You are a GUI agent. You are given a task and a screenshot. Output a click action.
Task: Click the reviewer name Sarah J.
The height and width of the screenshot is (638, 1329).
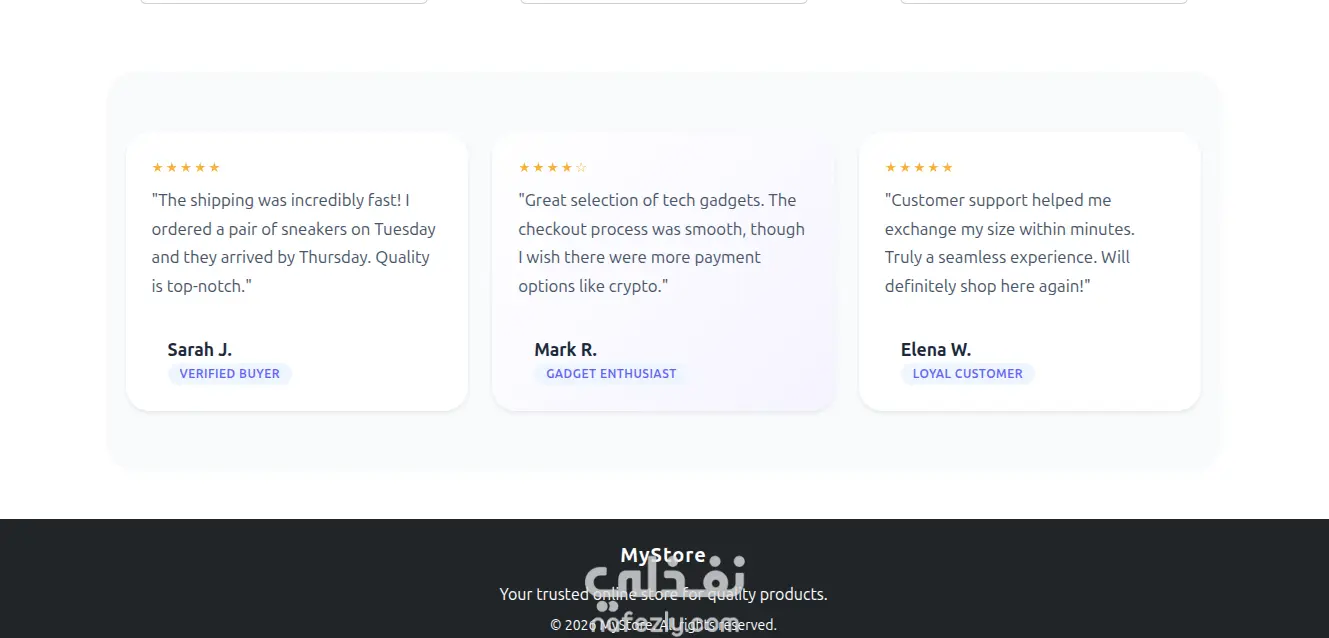(199, 349)
